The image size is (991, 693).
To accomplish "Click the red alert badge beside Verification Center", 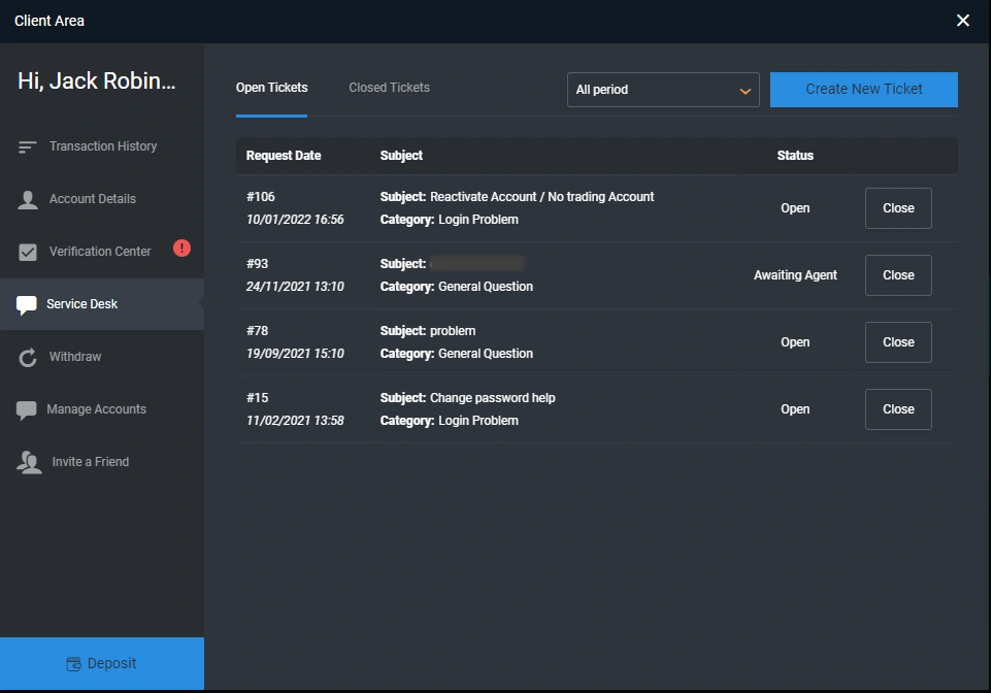I will pyautogui.click(x=182, y=248).
